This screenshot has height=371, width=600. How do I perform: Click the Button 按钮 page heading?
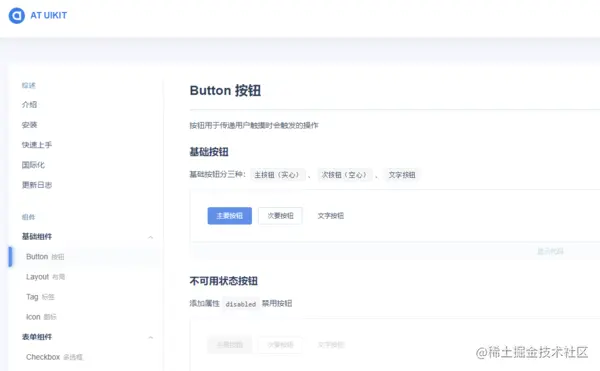point(225,91)
